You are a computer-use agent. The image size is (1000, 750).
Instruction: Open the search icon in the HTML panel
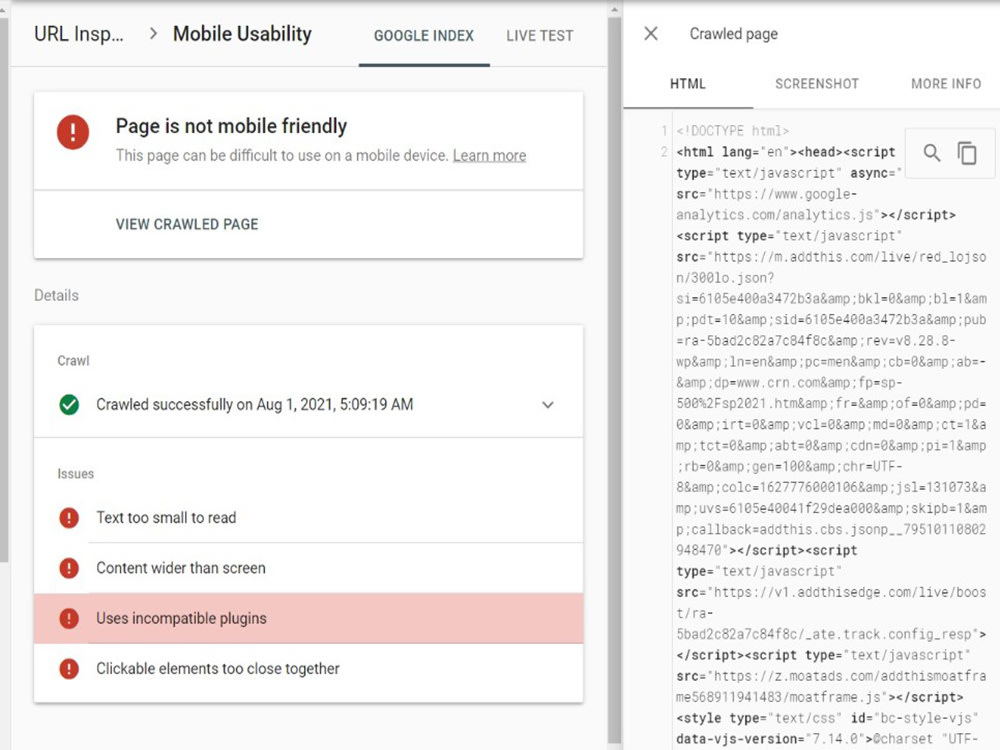931,152
